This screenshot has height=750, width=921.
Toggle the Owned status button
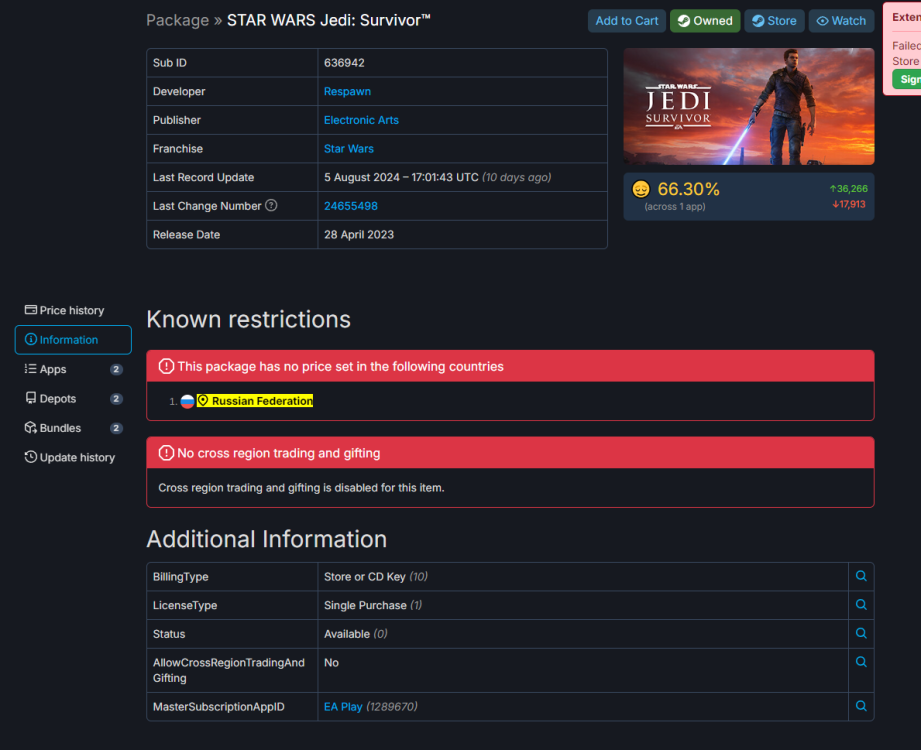coord(704,20)
